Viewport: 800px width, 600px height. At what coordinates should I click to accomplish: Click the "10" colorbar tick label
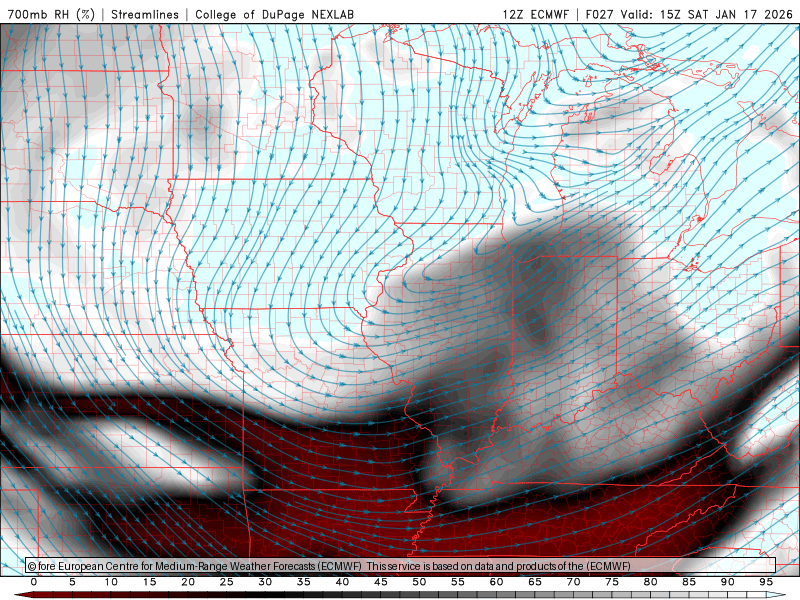(x=111, y=582)
